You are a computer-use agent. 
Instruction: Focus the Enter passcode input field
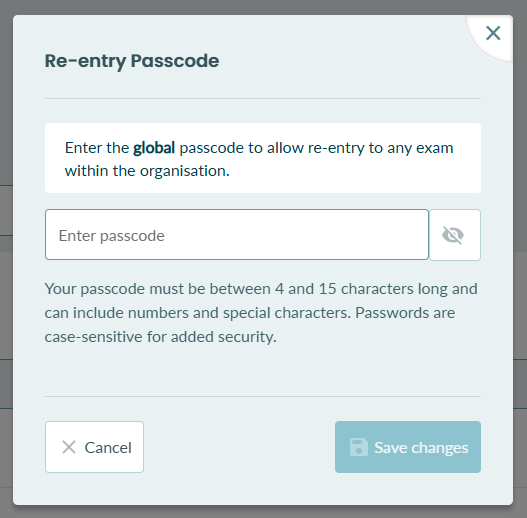[237, 235]
